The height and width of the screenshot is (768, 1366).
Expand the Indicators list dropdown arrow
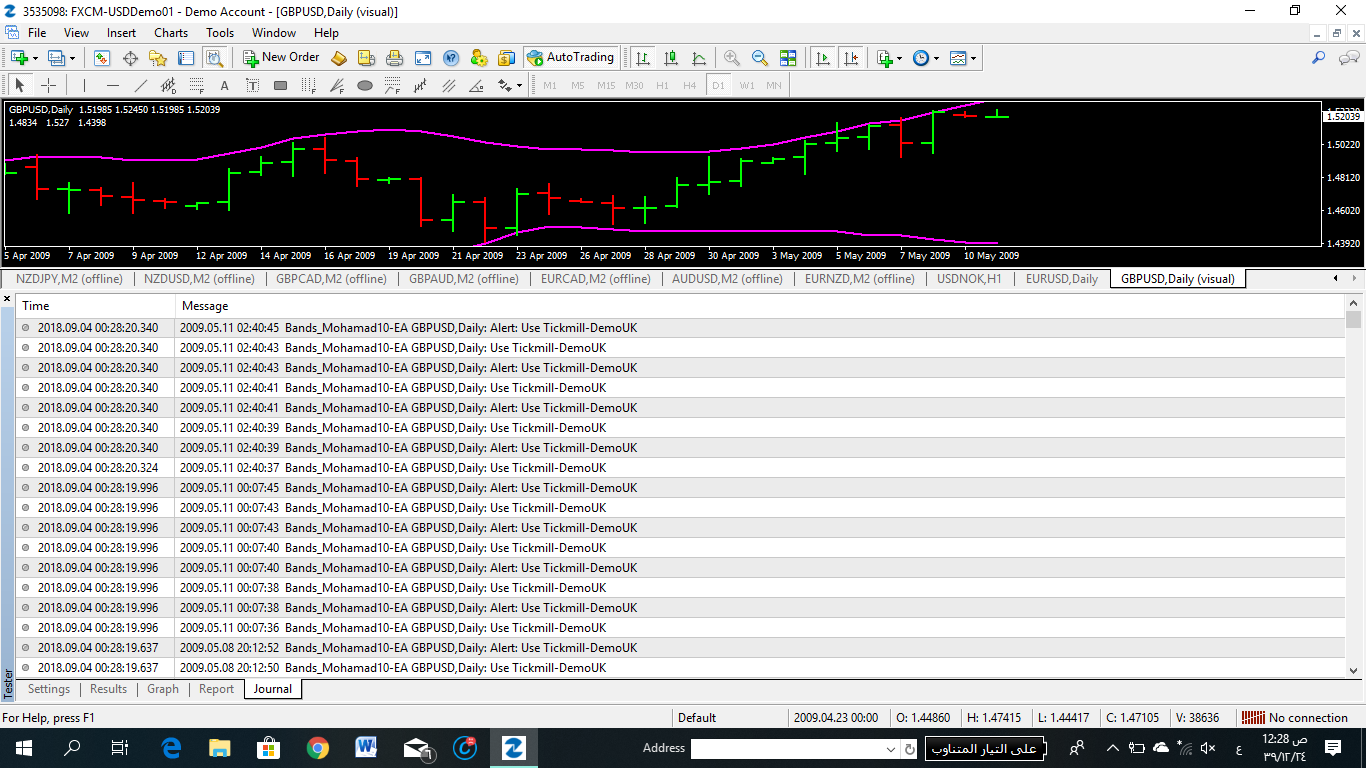tap(900, 58)
